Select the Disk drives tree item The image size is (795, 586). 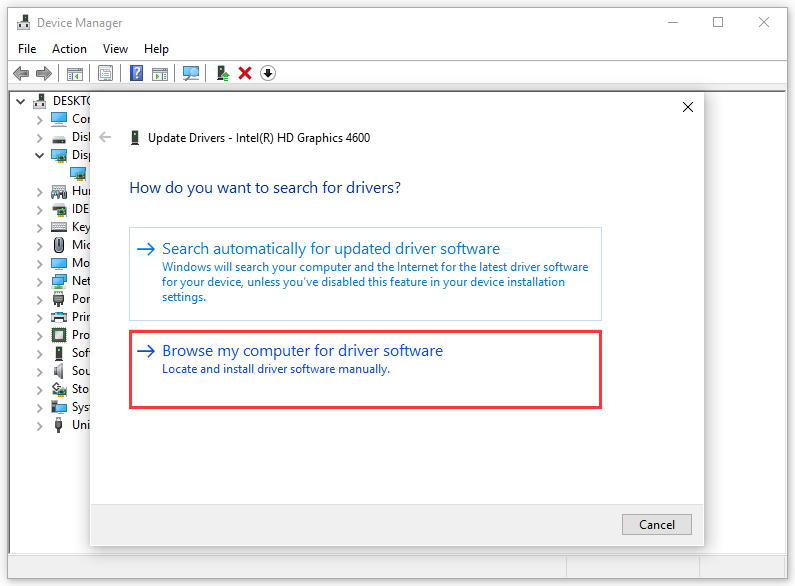coord(81,137)
